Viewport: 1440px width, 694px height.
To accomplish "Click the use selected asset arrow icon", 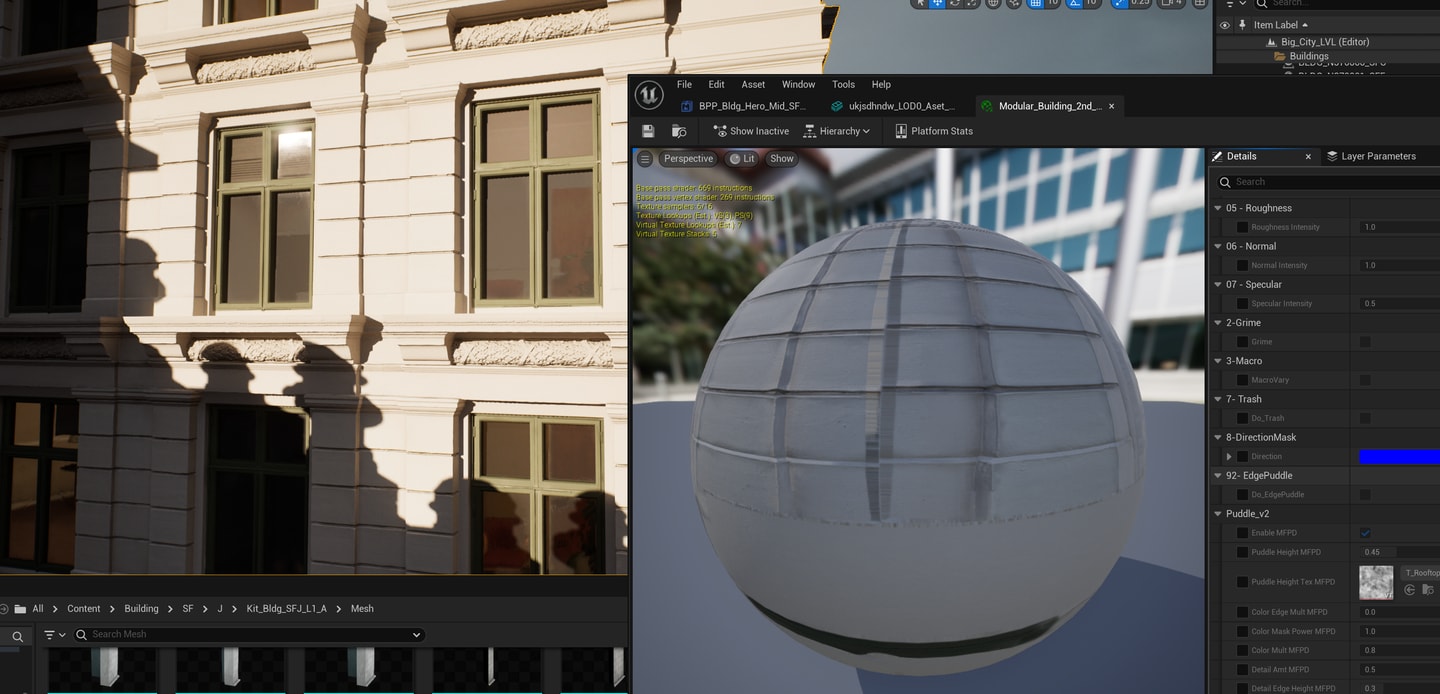I will click(x=1410, y=590).
